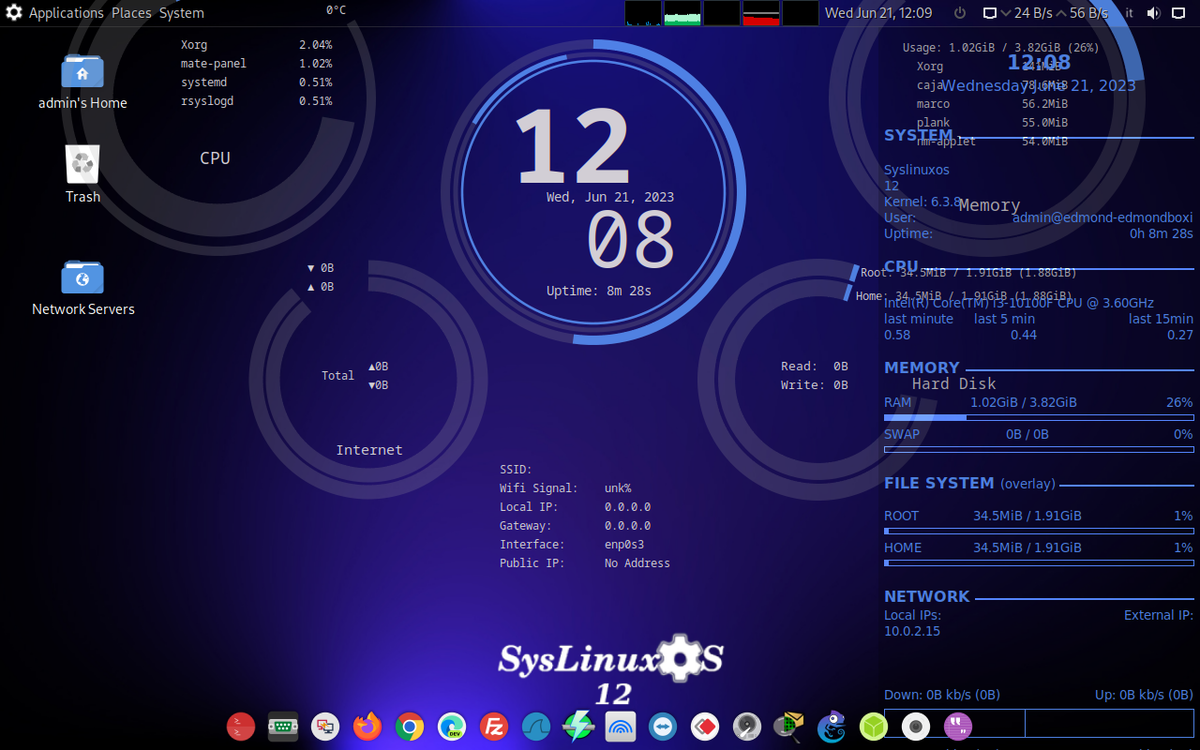This screenshot has height=750, width=1200.
Task: Open the volume speaker icon in the panel
Action: pyautogui.click(x=1153, y=13)
